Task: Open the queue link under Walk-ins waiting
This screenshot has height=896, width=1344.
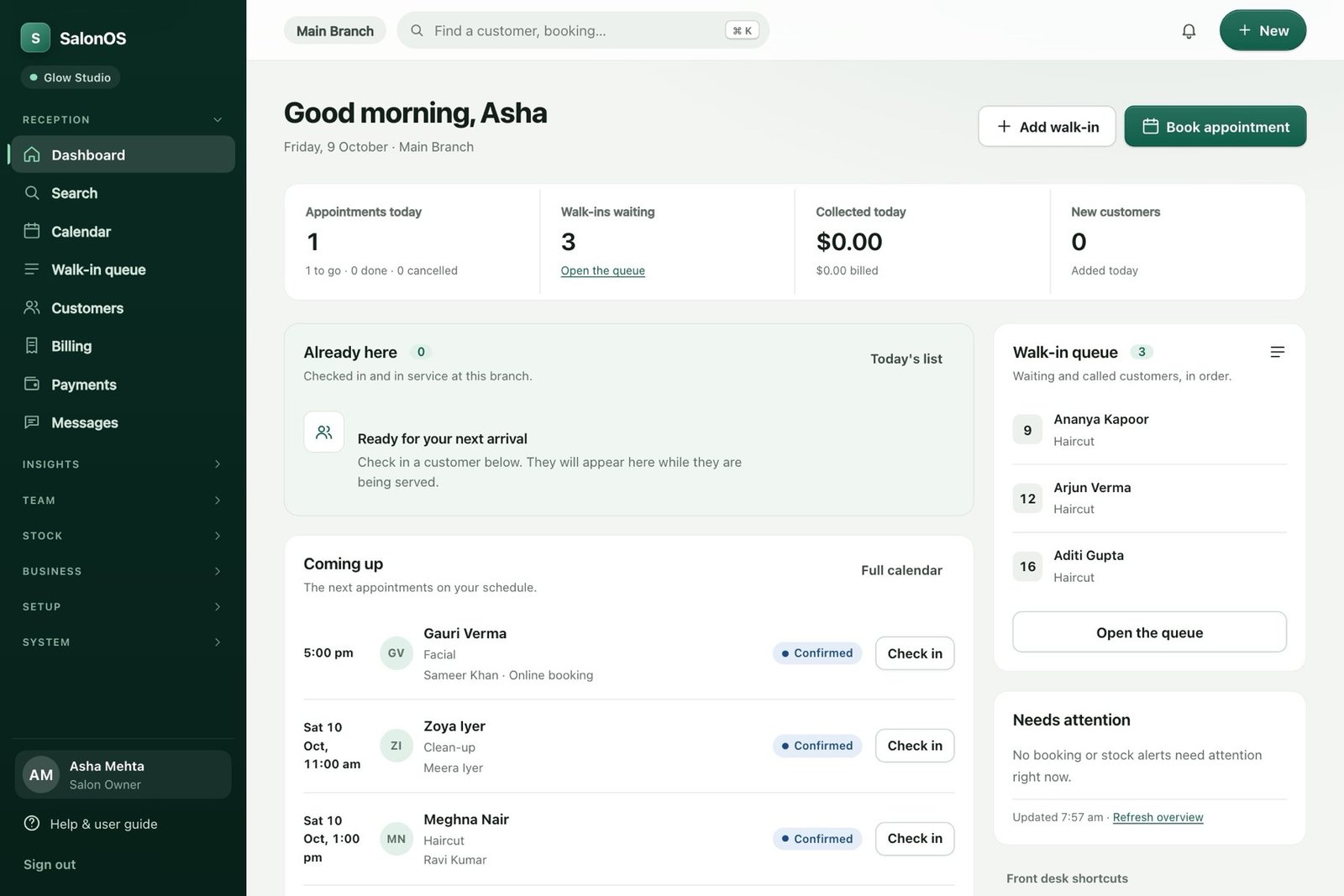Action: pos(603,270)
